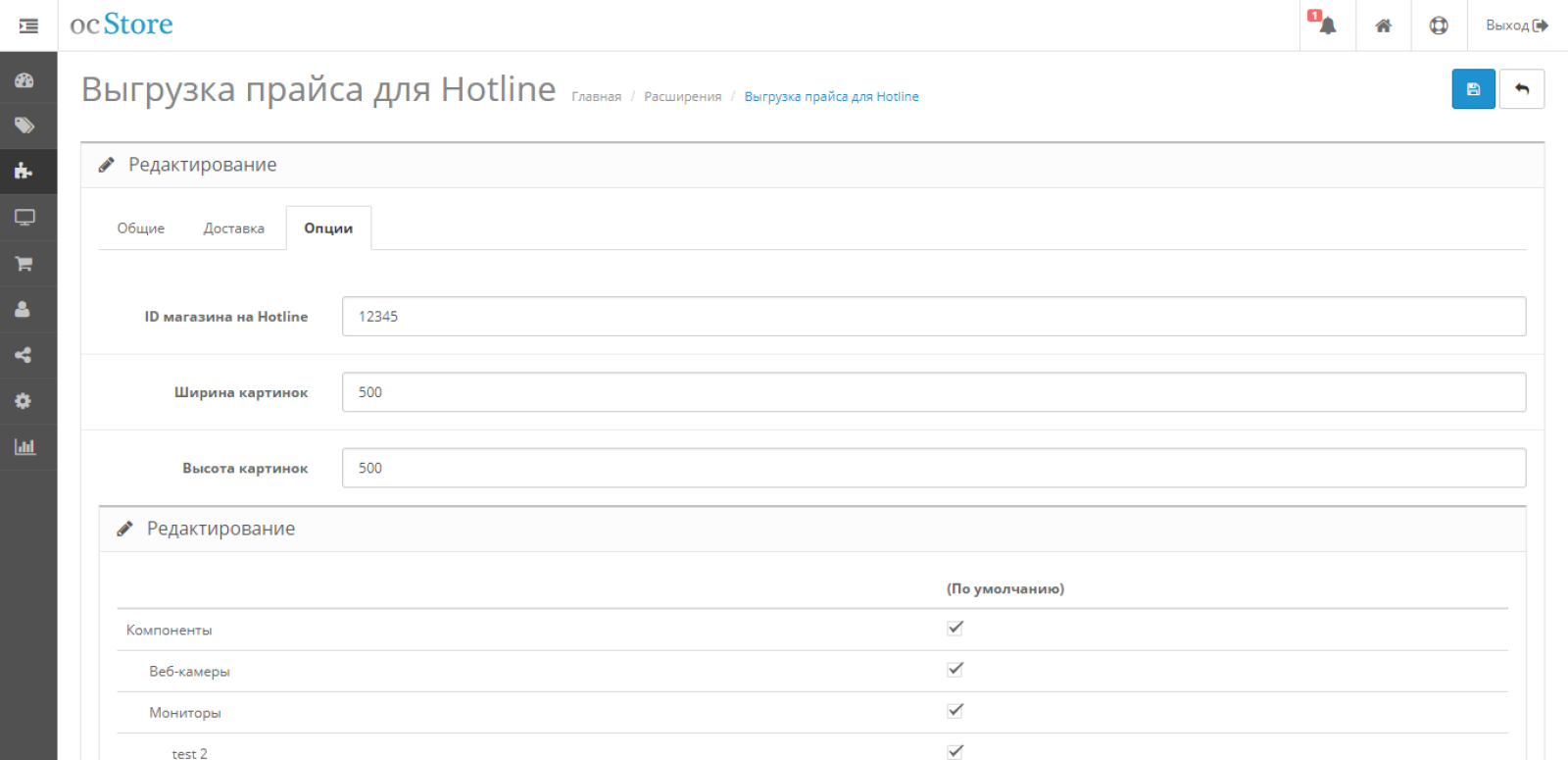
Task: Toggle the Компоненты checkbox
Action: tap(955, 628)
